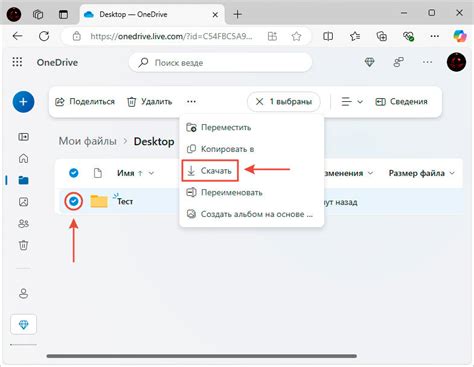The height and width of the screenshot is (367, 474).
Task: Click the Тест folder thumbnail icon
Action: (99, 201)
